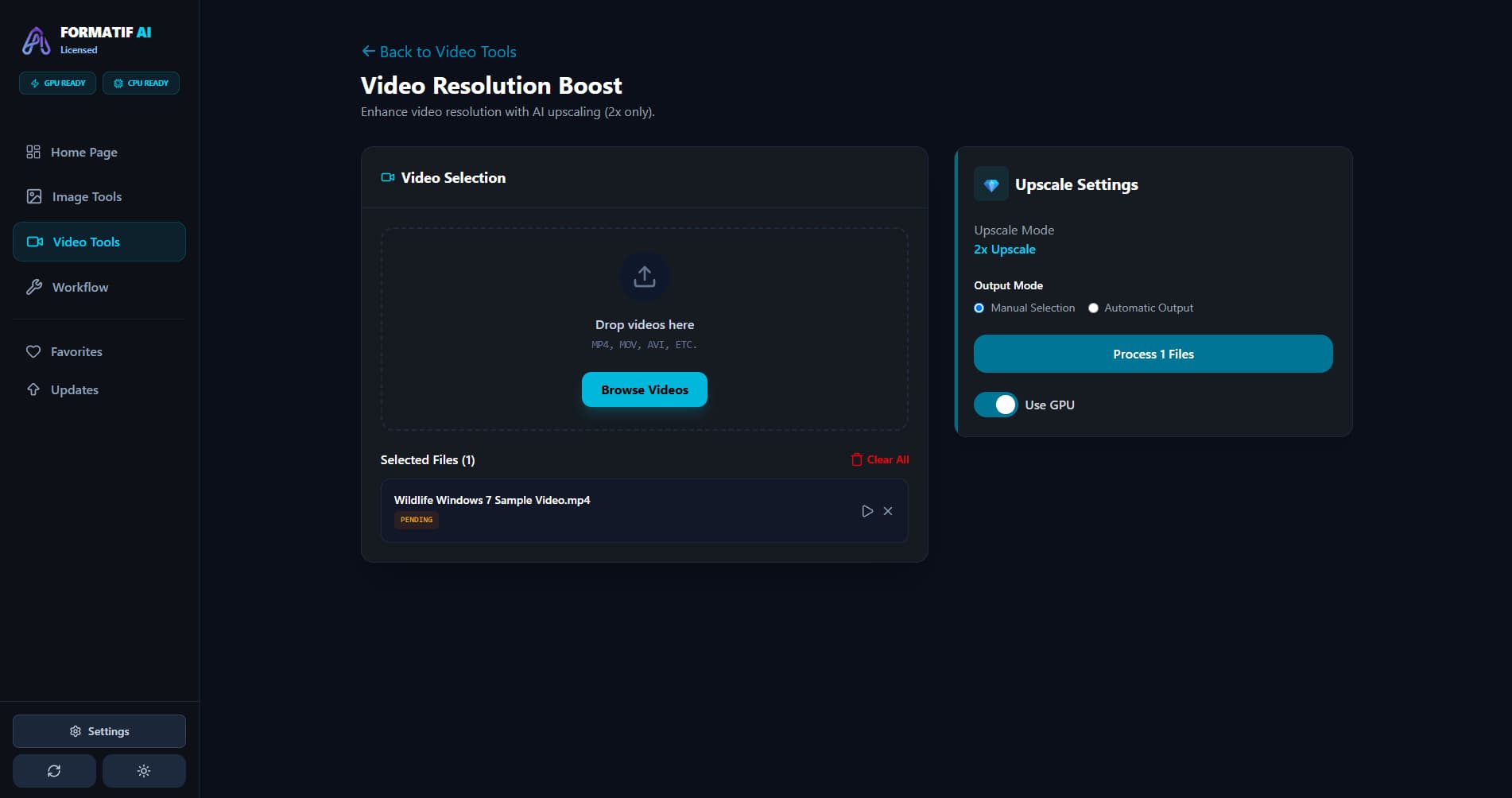Click the Licensed label under logo
Image resolution: width=1512 pixels, height=798 pixels.
pyautogui.click(x=79, y=50)
